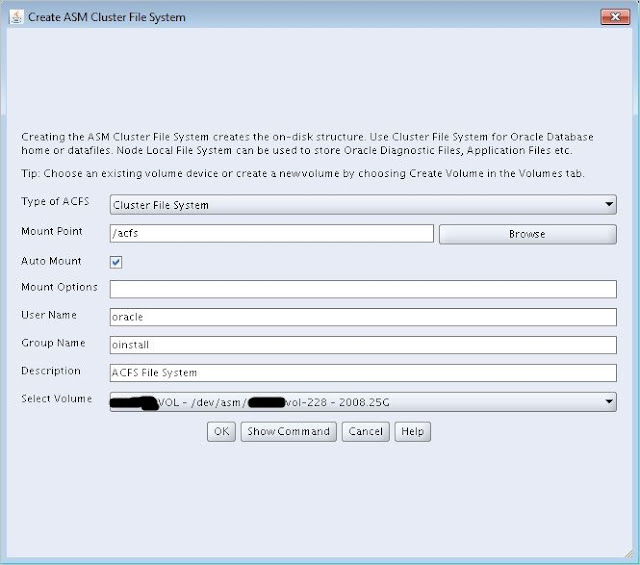Click the Java icon in the title bar
640x565 pixels.
(17, 17)
